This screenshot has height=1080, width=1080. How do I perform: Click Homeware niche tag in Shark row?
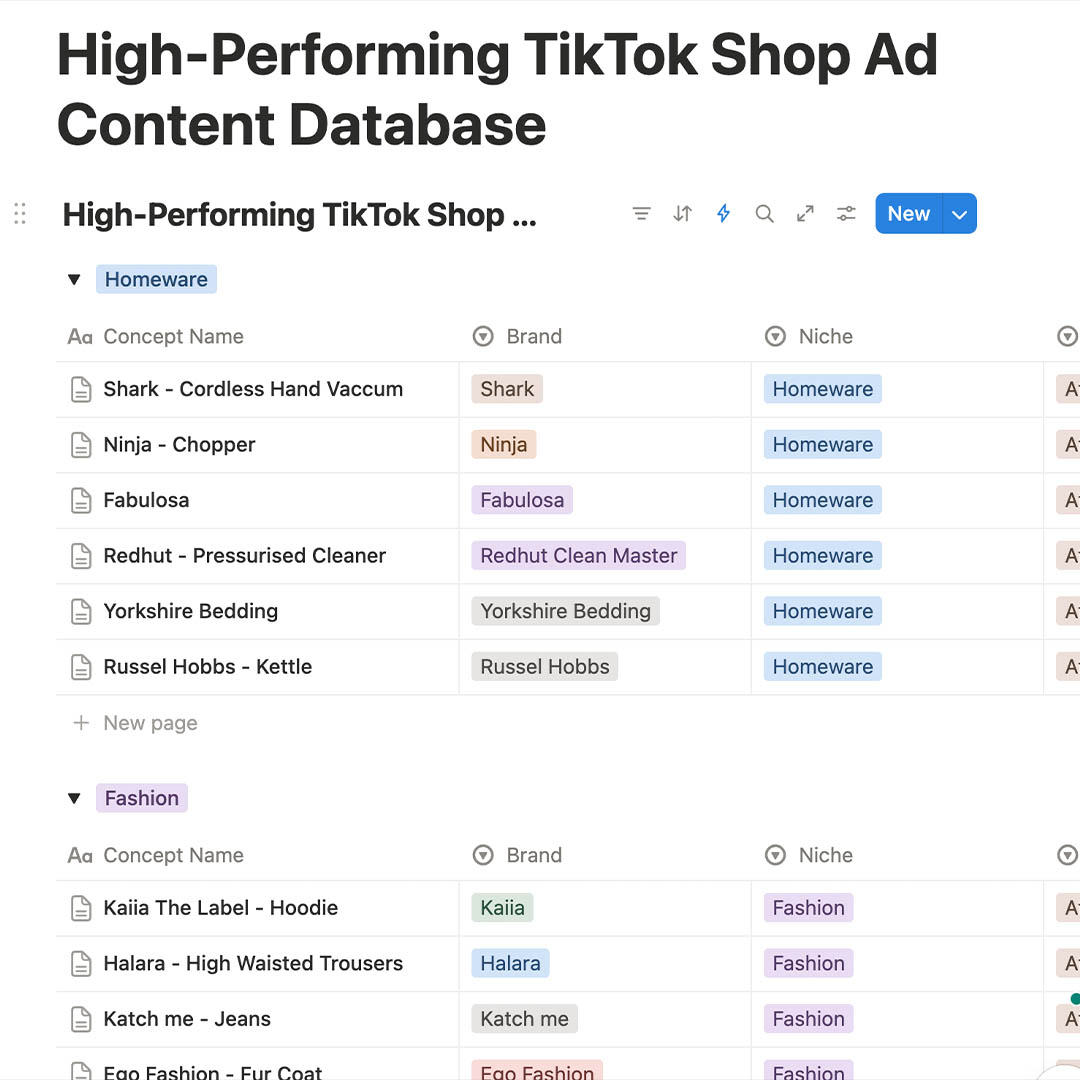822,389
